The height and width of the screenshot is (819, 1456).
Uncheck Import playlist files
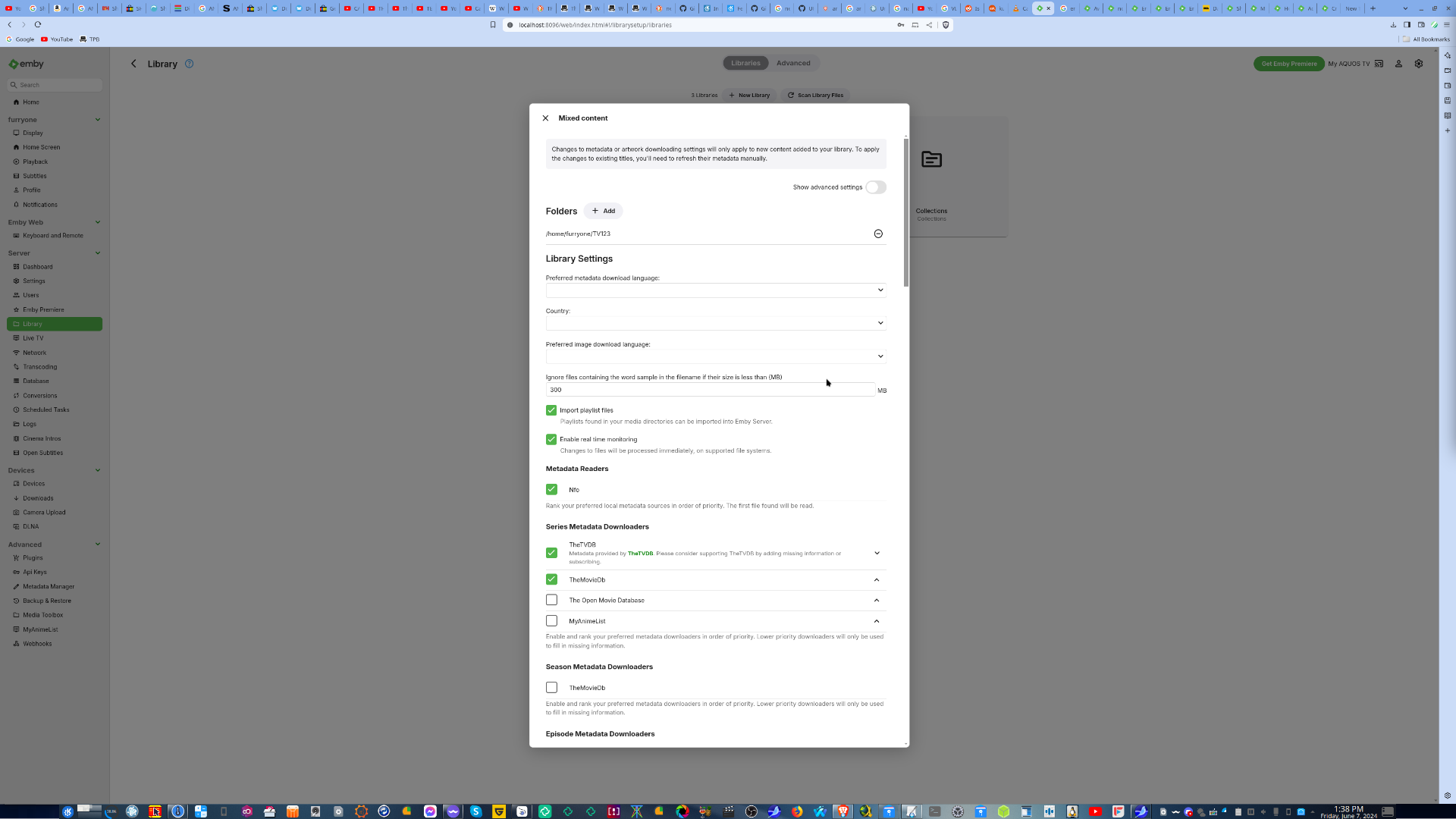pos(551,410)
